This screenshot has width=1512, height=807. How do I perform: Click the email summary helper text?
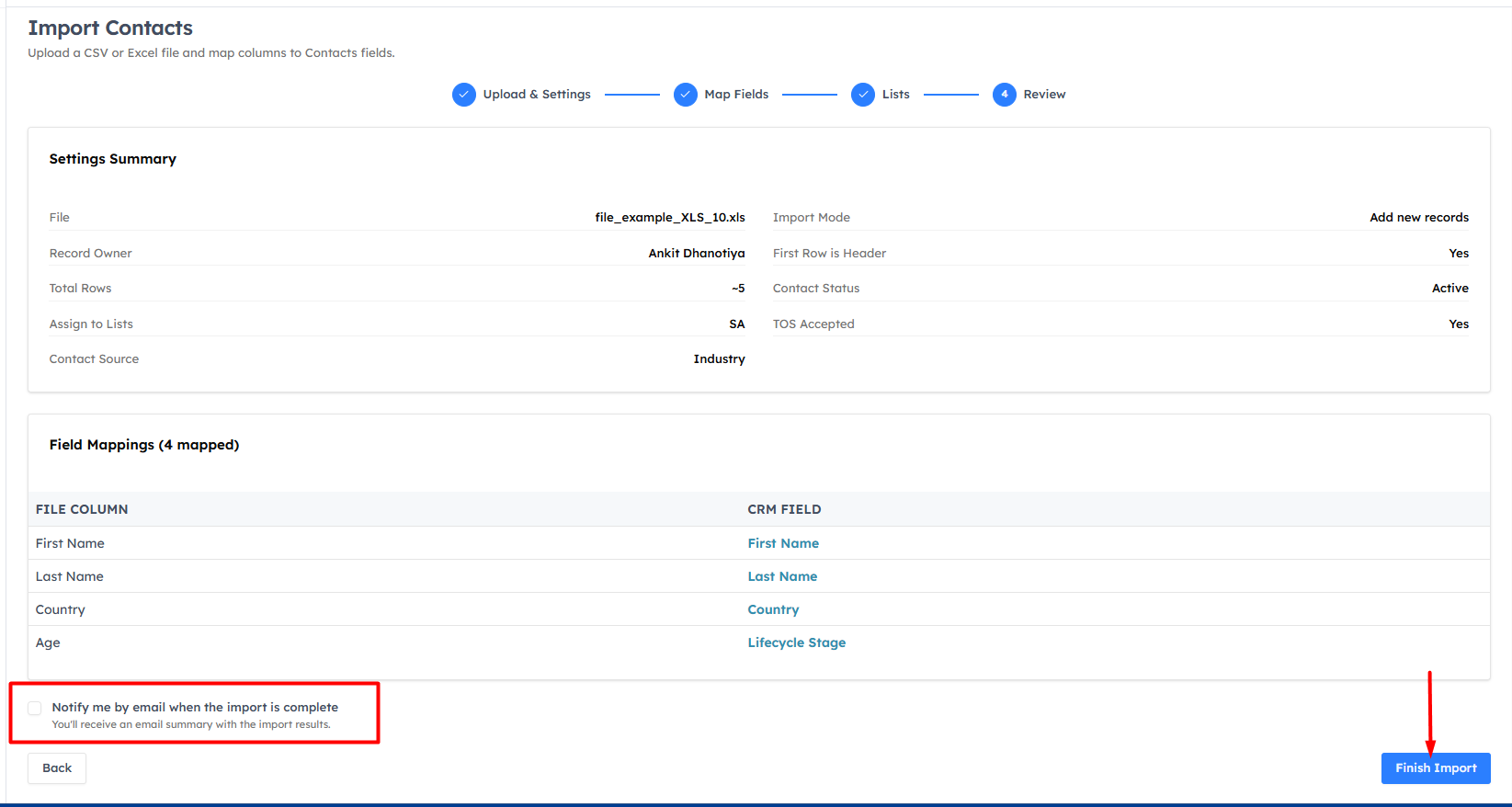(191, 725)
